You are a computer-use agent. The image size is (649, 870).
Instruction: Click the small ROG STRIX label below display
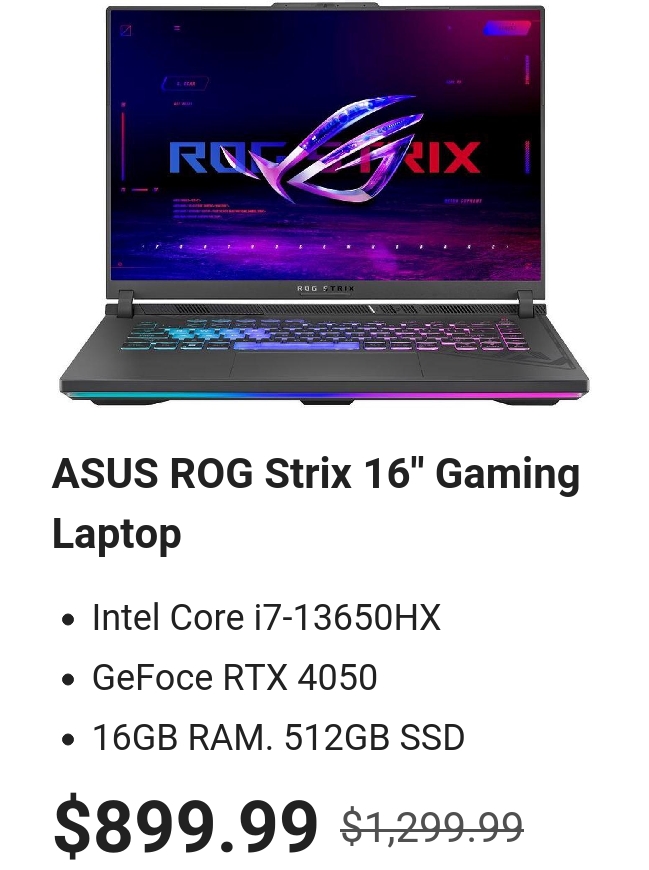(x=326, y=289)
